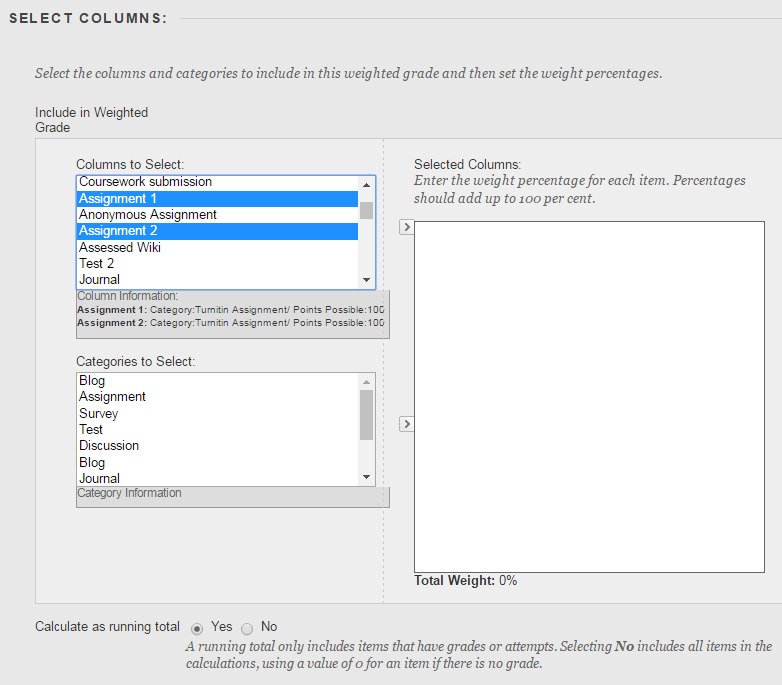The image size is (782, 685).
Task: Pick Assessed Wiki column
Action: 120,247
